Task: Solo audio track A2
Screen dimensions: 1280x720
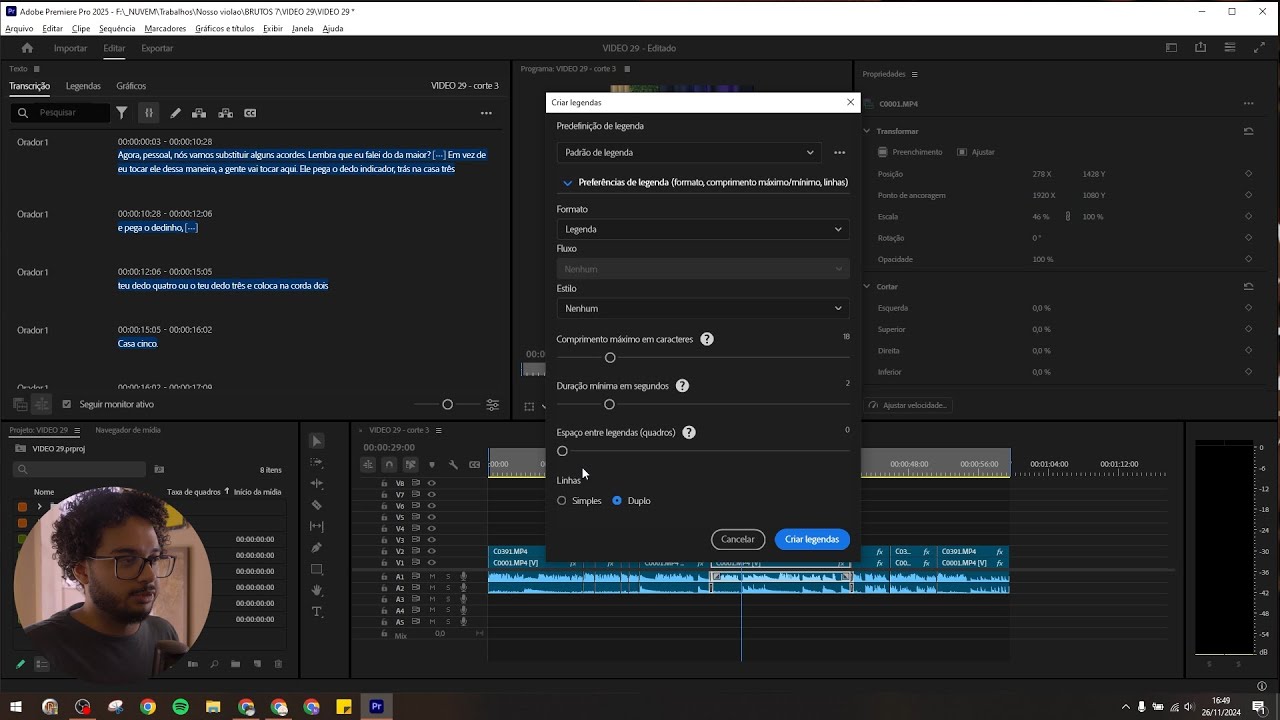Action: coord(448,588)
